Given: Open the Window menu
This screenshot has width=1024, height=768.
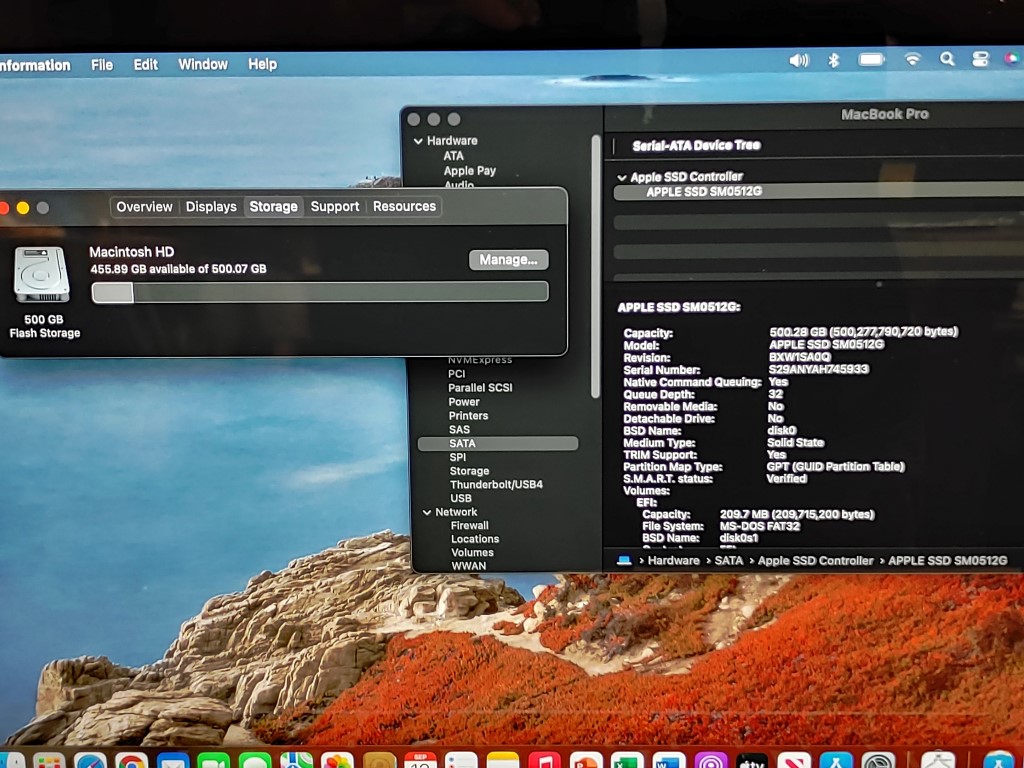Looking at the screenshot, I should [x=203, y=64].
